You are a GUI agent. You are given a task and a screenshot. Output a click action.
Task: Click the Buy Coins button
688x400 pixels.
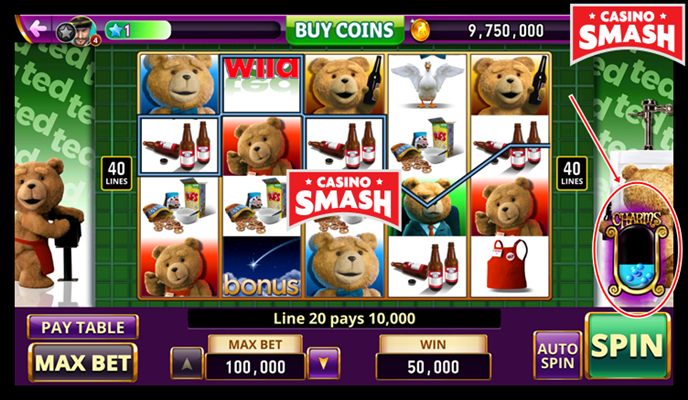[344, 30]
